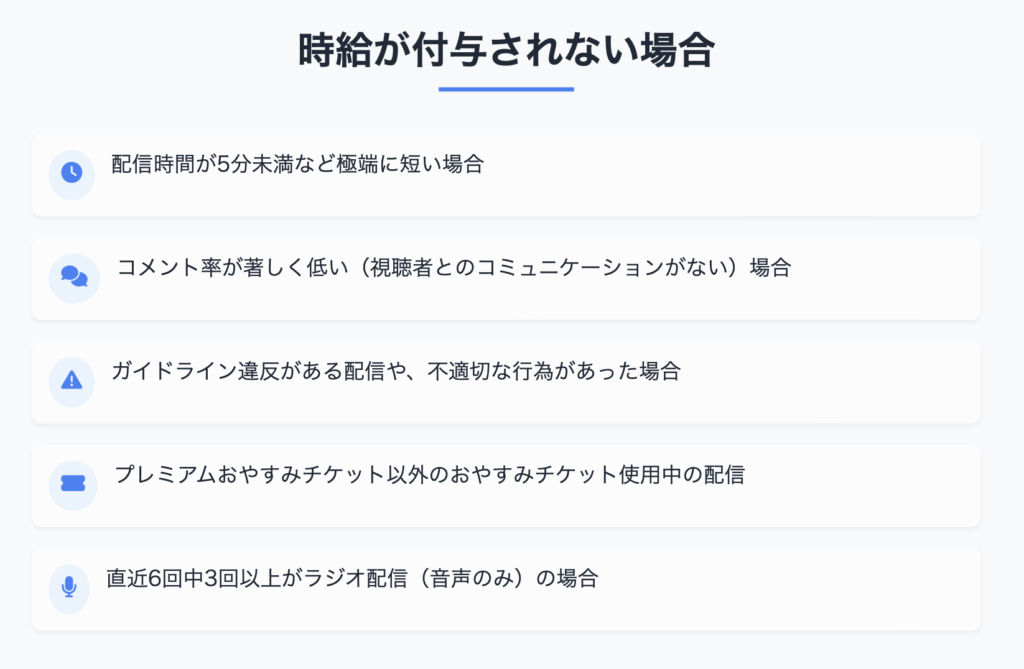This screenshot has width=1024, height=669.
Task: Click the clock icon for short streams
Action: pos(72,173)
